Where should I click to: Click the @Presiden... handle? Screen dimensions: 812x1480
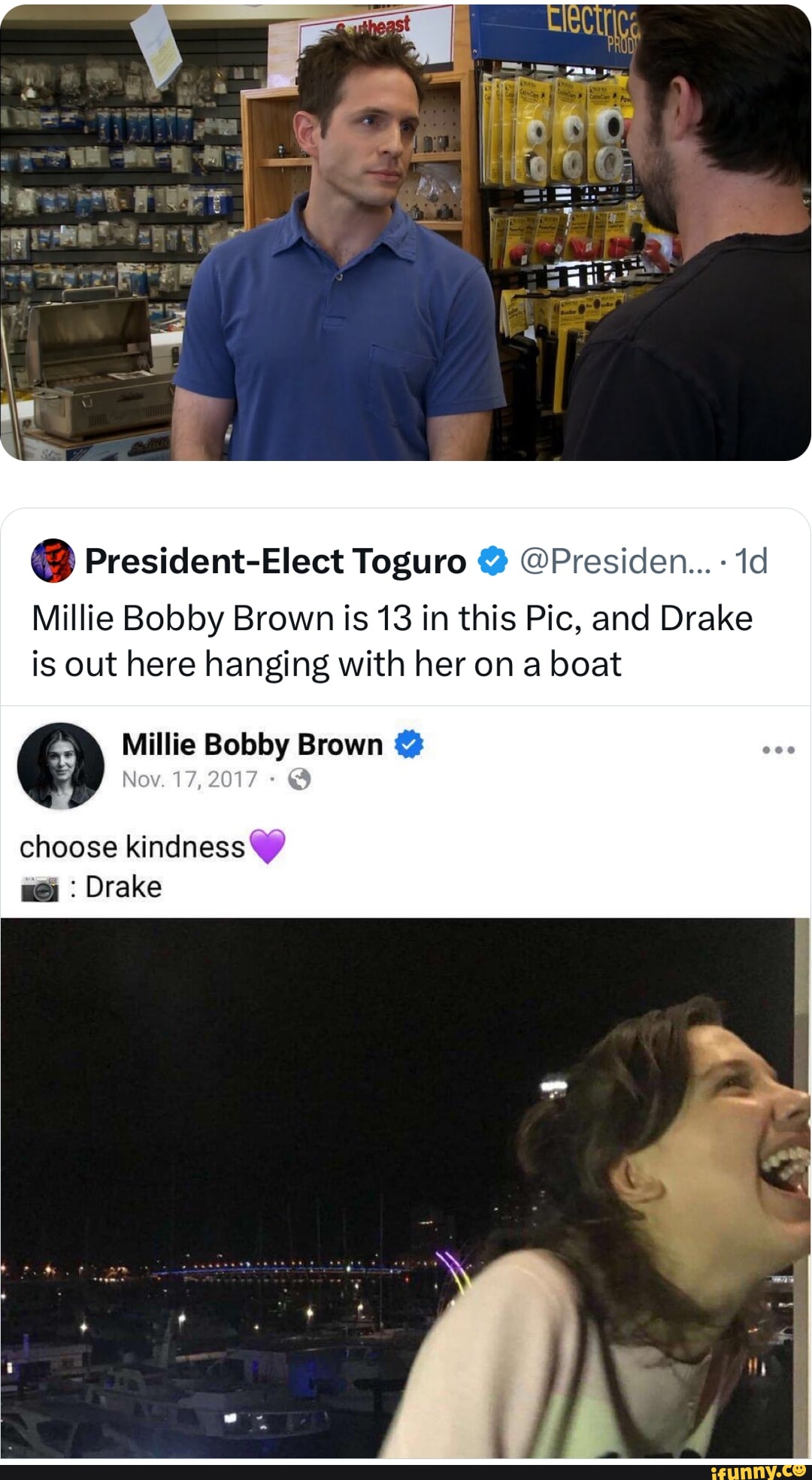[614, 561]
